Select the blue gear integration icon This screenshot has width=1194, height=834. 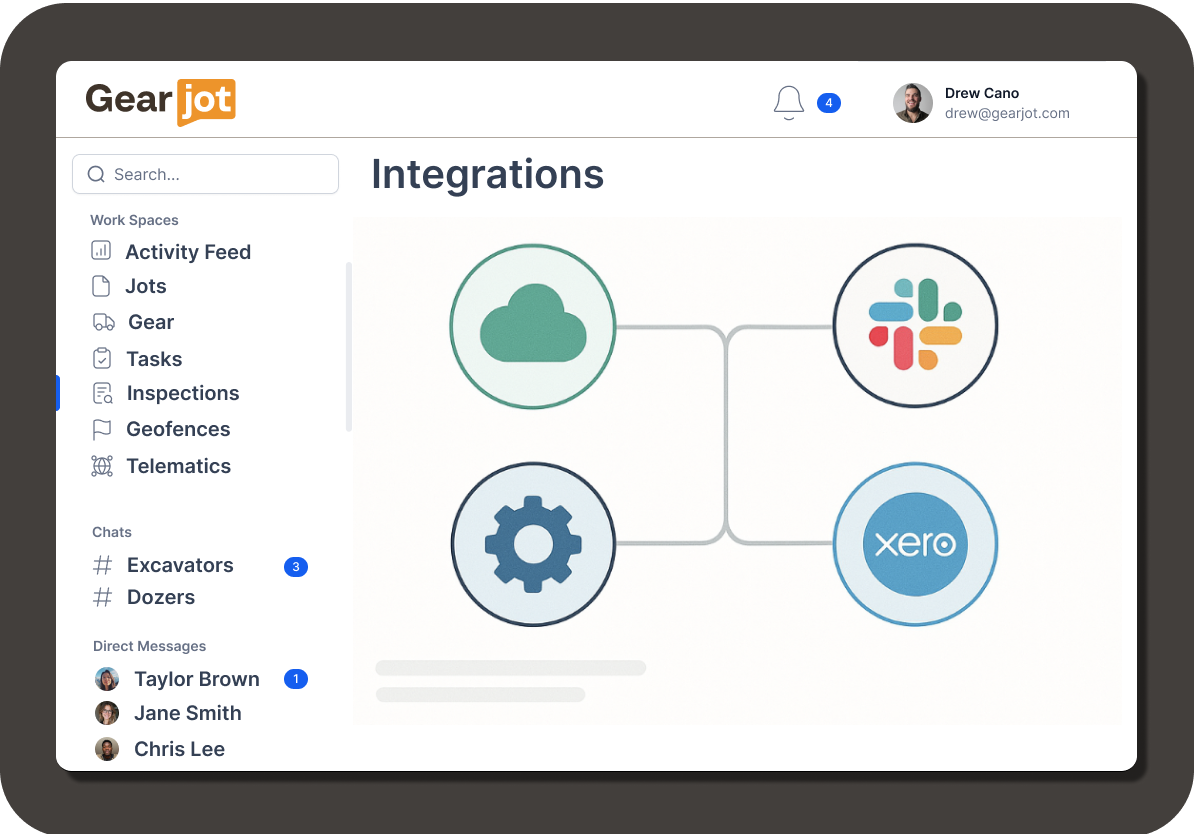coord(533,545)
